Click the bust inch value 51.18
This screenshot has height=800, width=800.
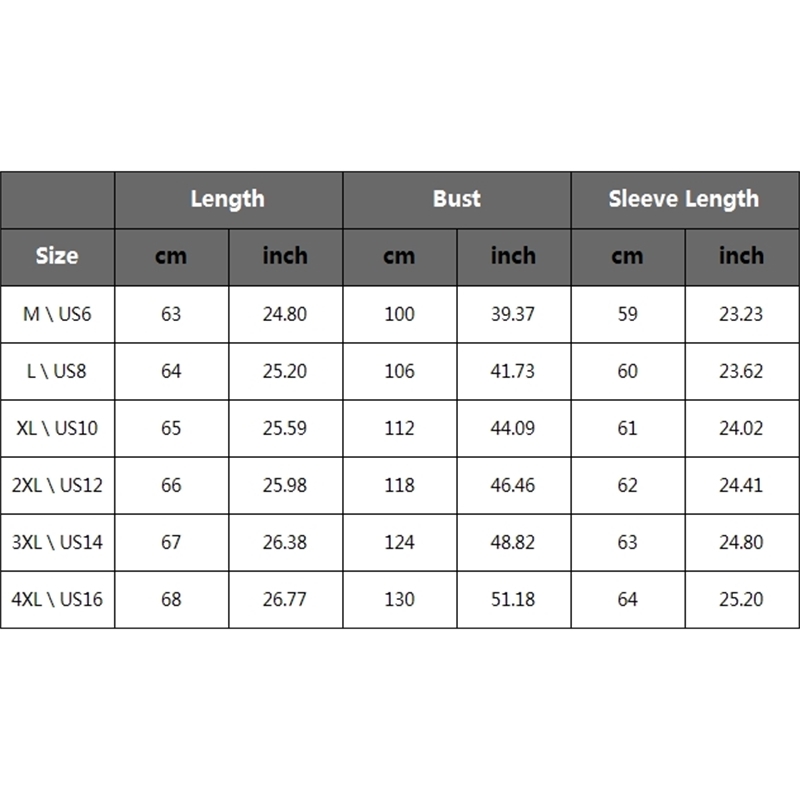513,599
